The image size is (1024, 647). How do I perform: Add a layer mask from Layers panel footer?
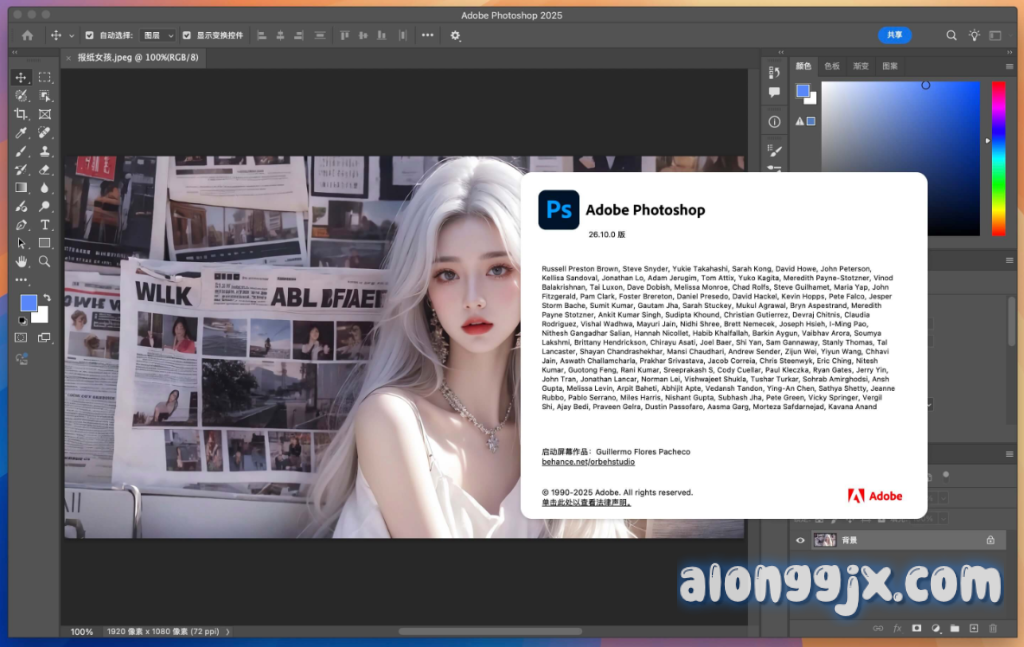(916, 628)
